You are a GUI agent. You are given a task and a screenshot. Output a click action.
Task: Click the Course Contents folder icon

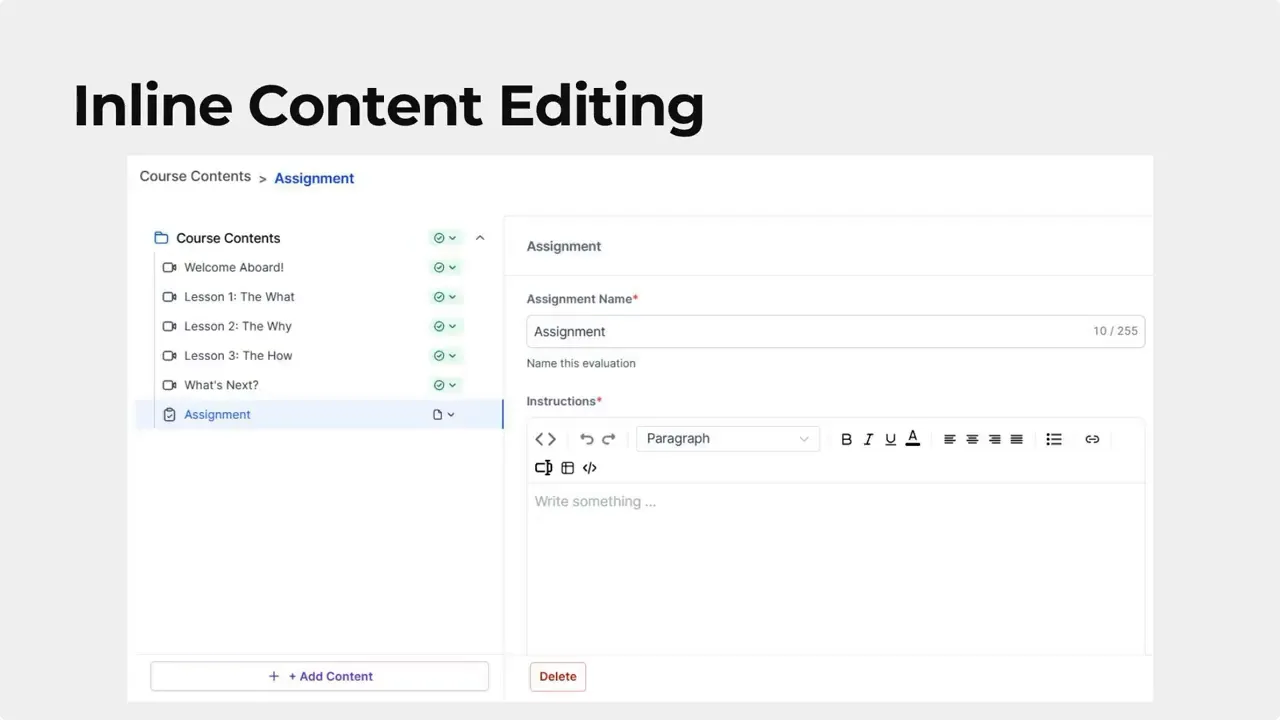(x=161, y=237)
